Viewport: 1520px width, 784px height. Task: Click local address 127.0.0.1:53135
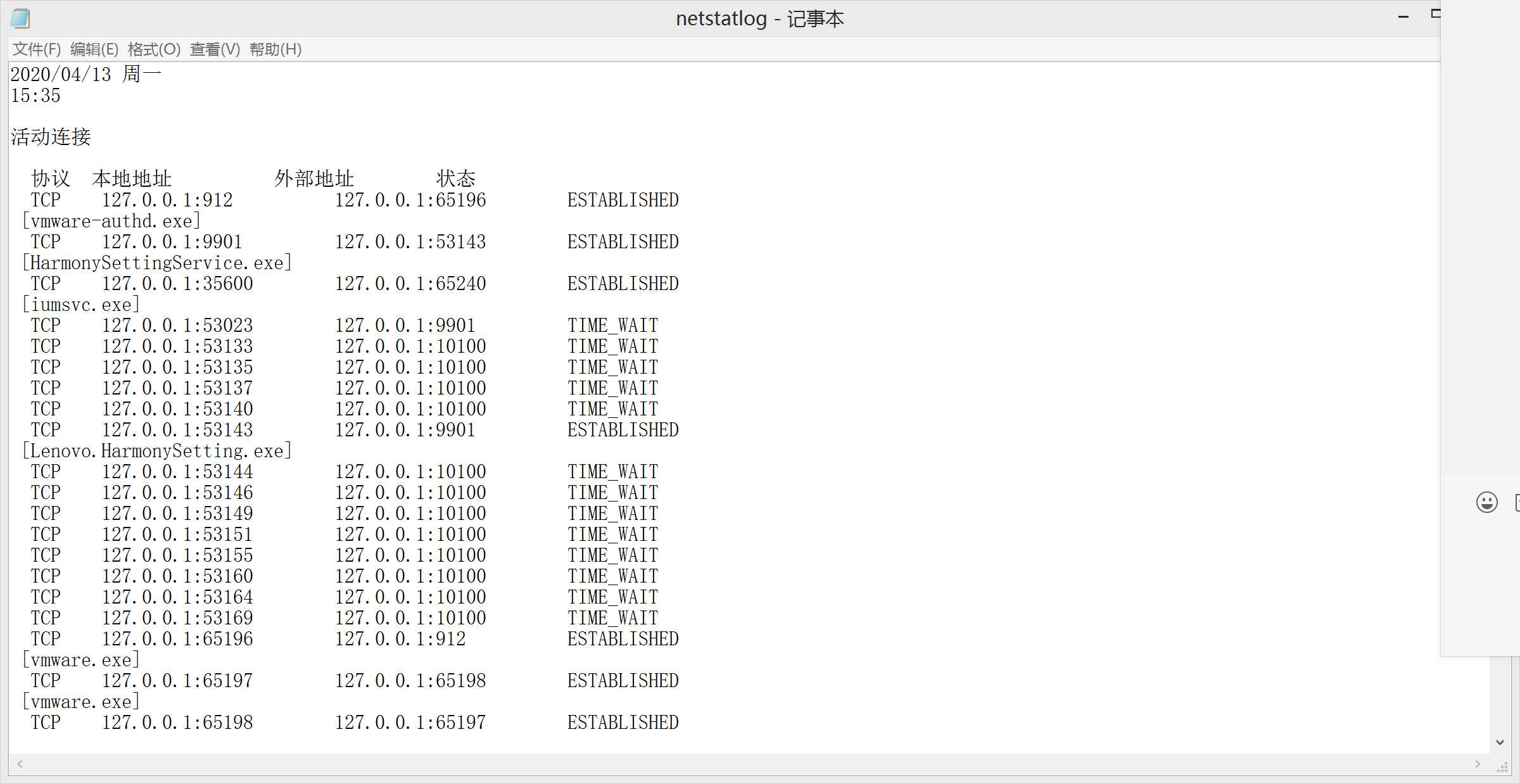(177, 367)
